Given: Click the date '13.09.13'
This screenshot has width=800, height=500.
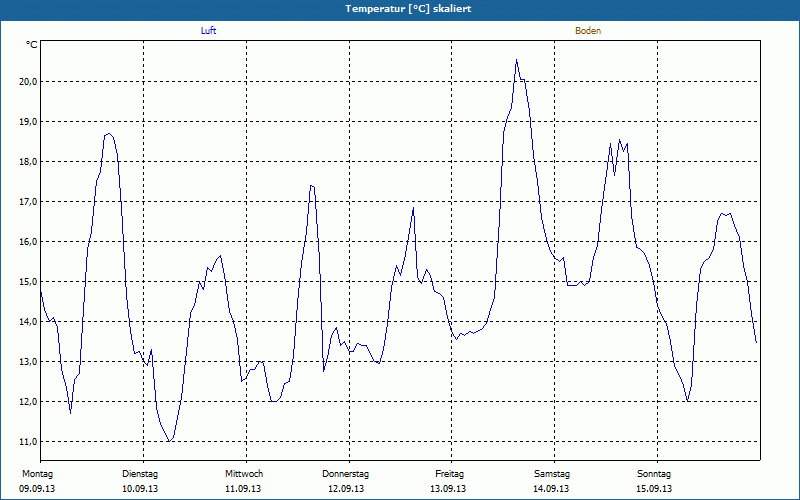Looking at the screenshot, I should pos(447,489).
